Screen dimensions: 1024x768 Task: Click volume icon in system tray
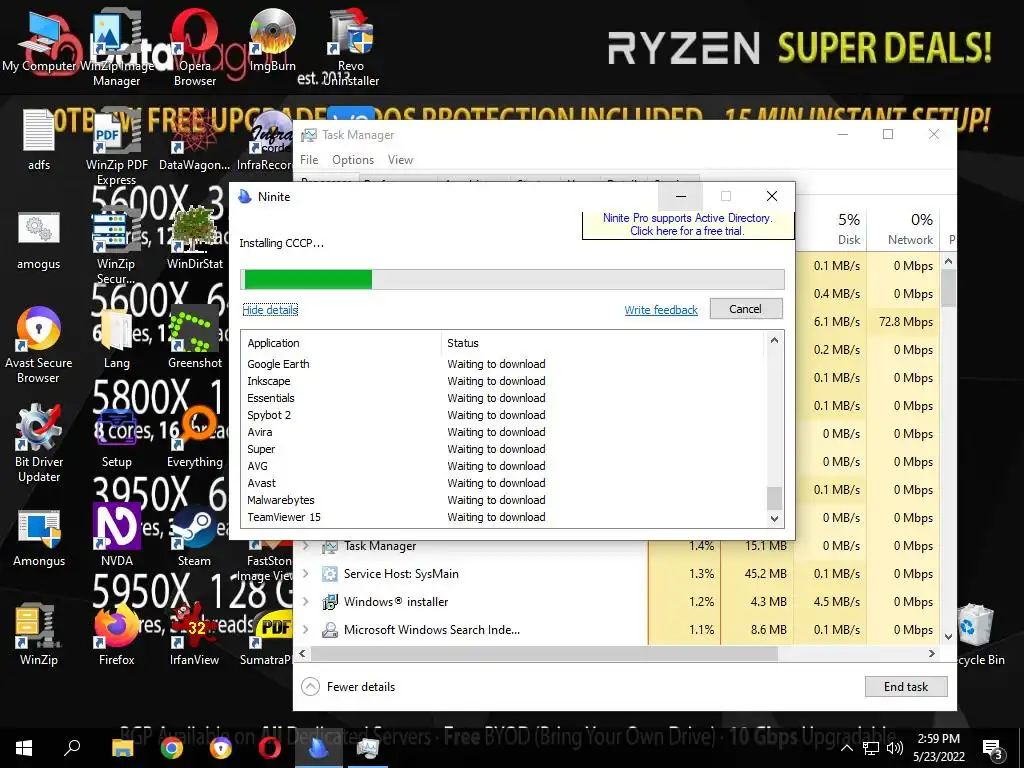tap(895, 748)
